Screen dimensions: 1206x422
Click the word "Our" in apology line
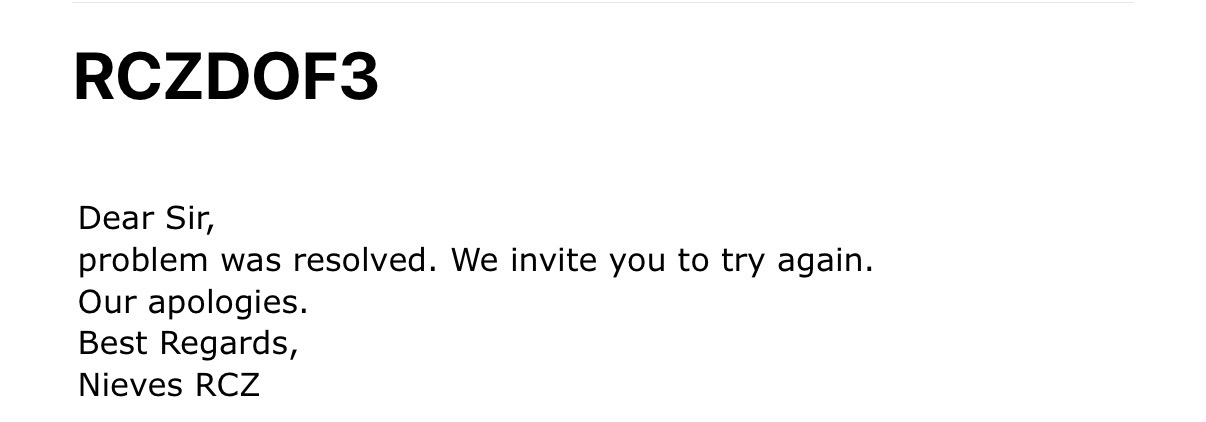pos(101,302)
